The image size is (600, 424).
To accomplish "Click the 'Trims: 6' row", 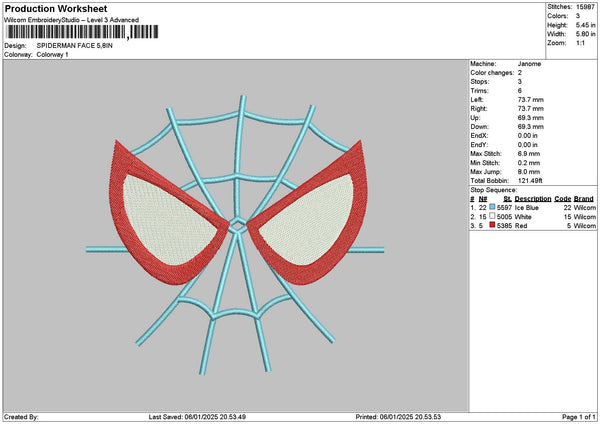I will (x=496, y=91).
